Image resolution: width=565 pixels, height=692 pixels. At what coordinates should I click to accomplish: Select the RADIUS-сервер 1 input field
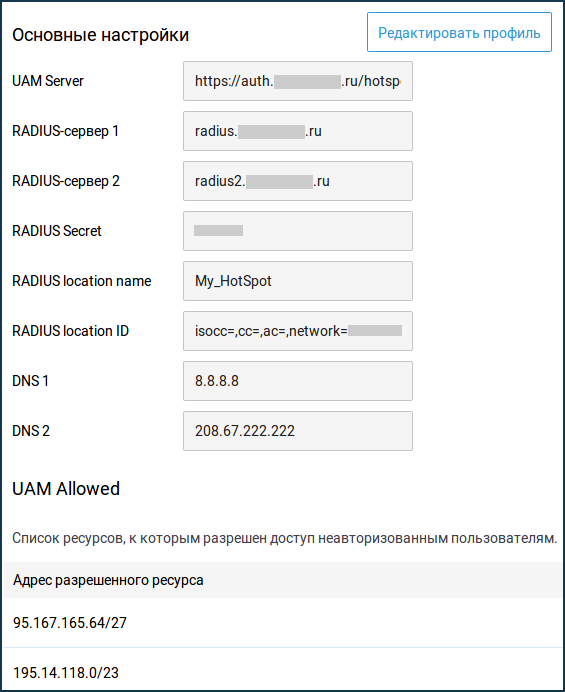tap(298, 131)
